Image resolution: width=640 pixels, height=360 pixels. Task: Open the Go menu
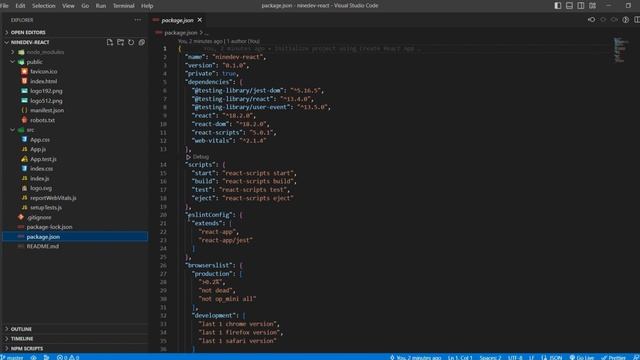[x=85, y=6]
